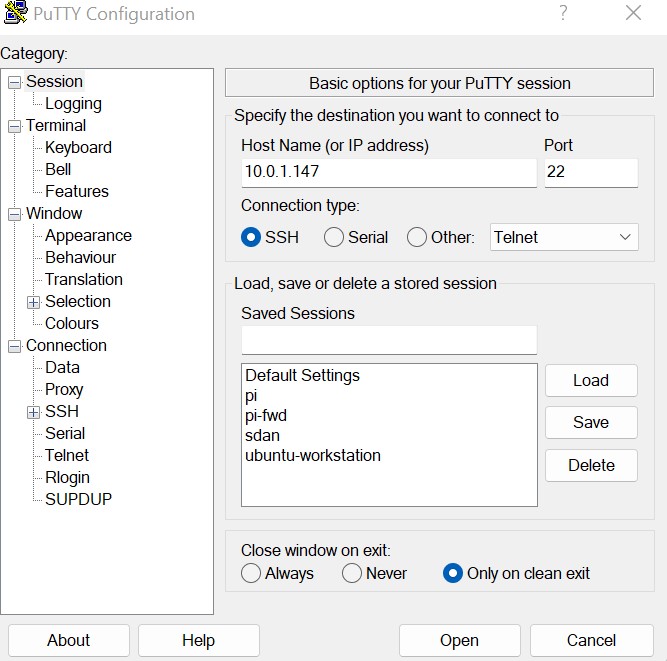Choose Never for close window on exit
Viewport: 667px width, 661px height.
tap(352, 573)
